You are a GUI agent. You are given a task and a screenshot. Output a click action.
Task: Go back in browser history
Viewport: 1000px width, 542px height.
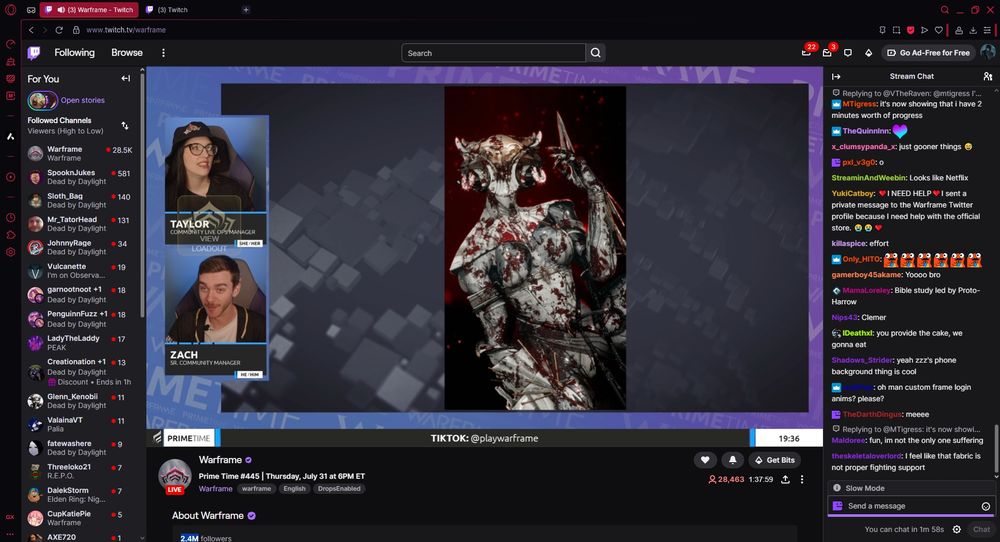tap(31, 30)
